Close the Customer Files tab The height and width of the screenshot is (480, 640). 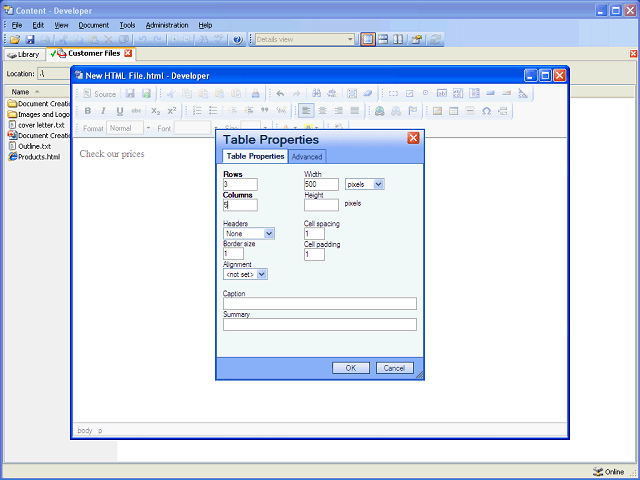pyautogui.click(x=128, y=53)
